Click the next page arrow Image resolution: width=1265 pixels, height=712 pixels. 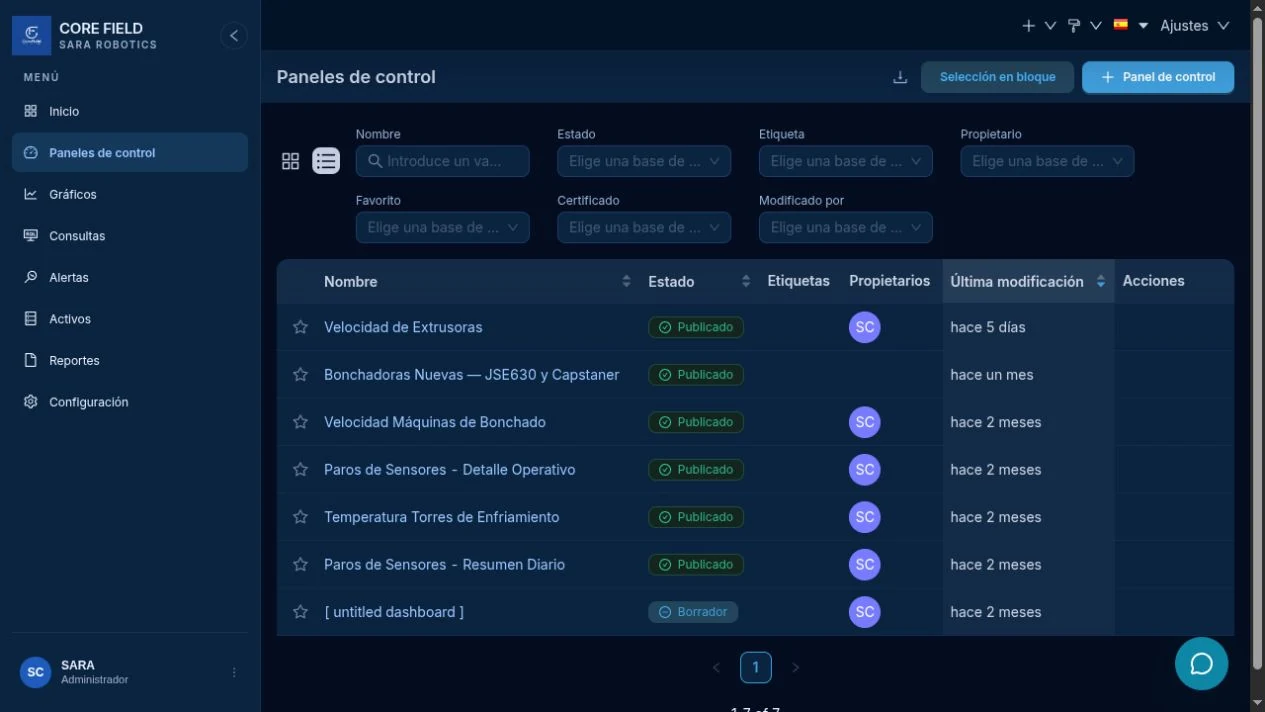[796, 667]
